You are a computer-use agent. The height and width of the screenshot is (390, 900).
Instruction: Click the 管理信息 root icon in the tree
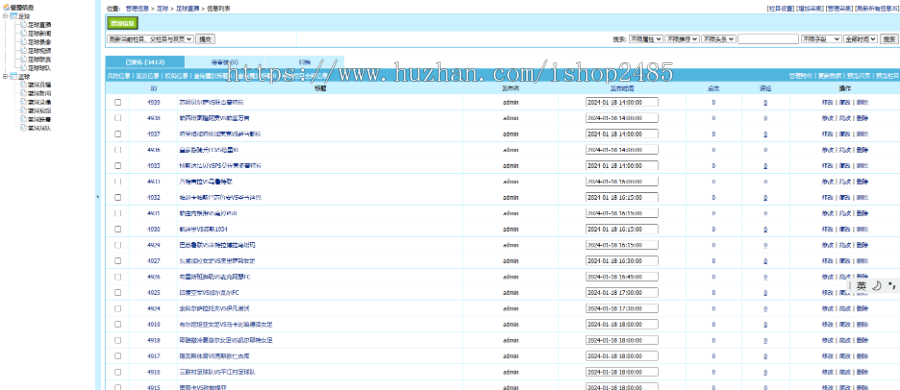pos(6,8)
